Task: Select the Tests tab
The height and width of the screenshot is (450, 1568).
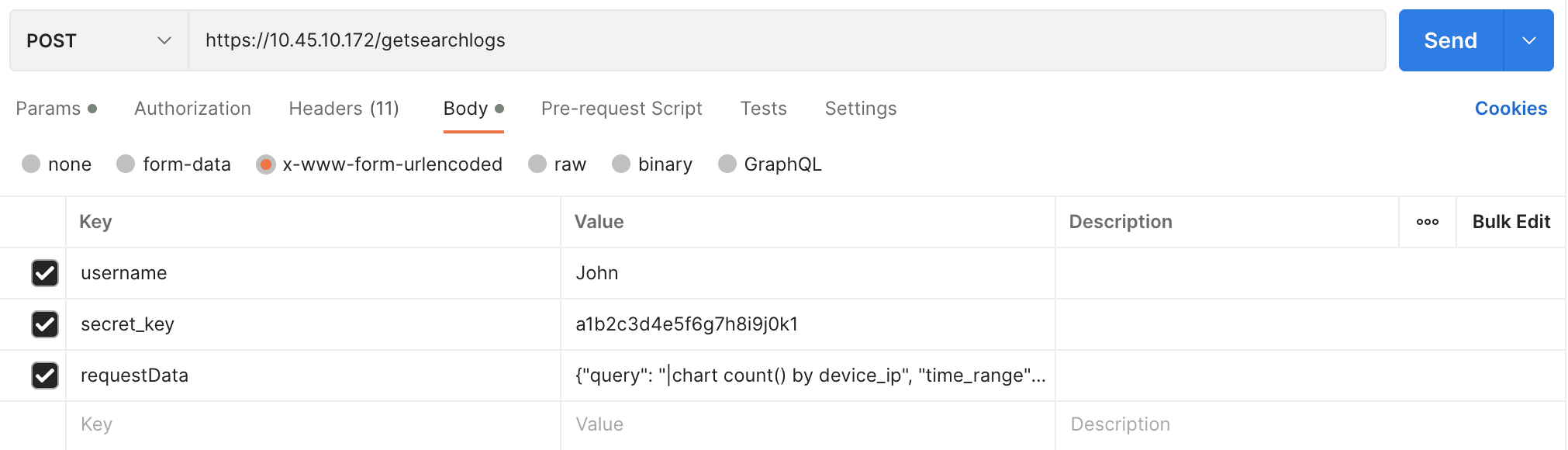Action: (x=763, y=109)
